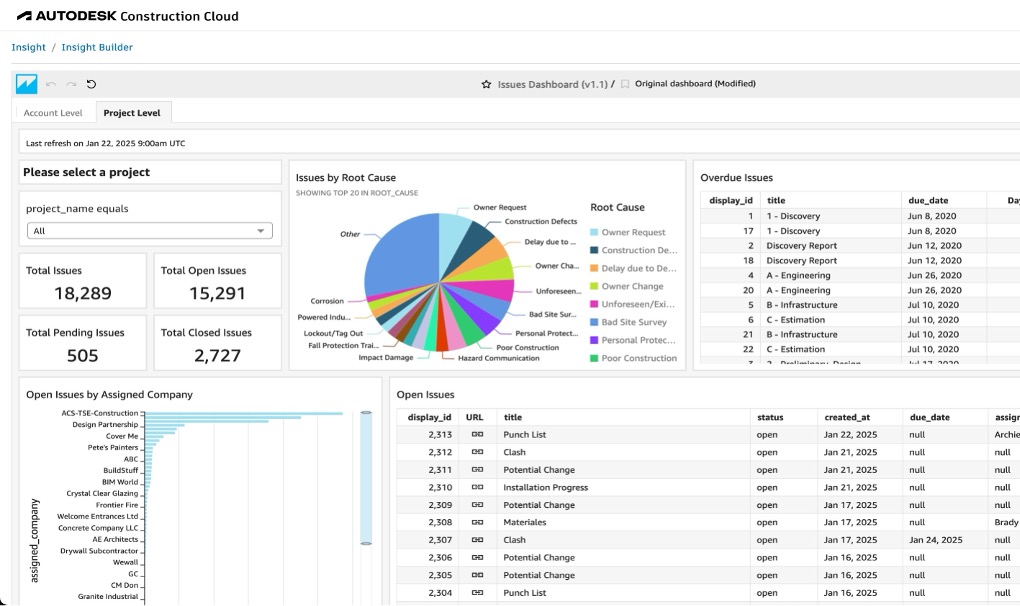Click Personal Protec... legend color swatch
The width and height of the screenshot is (1020, 606).
(x=594, y=340)
